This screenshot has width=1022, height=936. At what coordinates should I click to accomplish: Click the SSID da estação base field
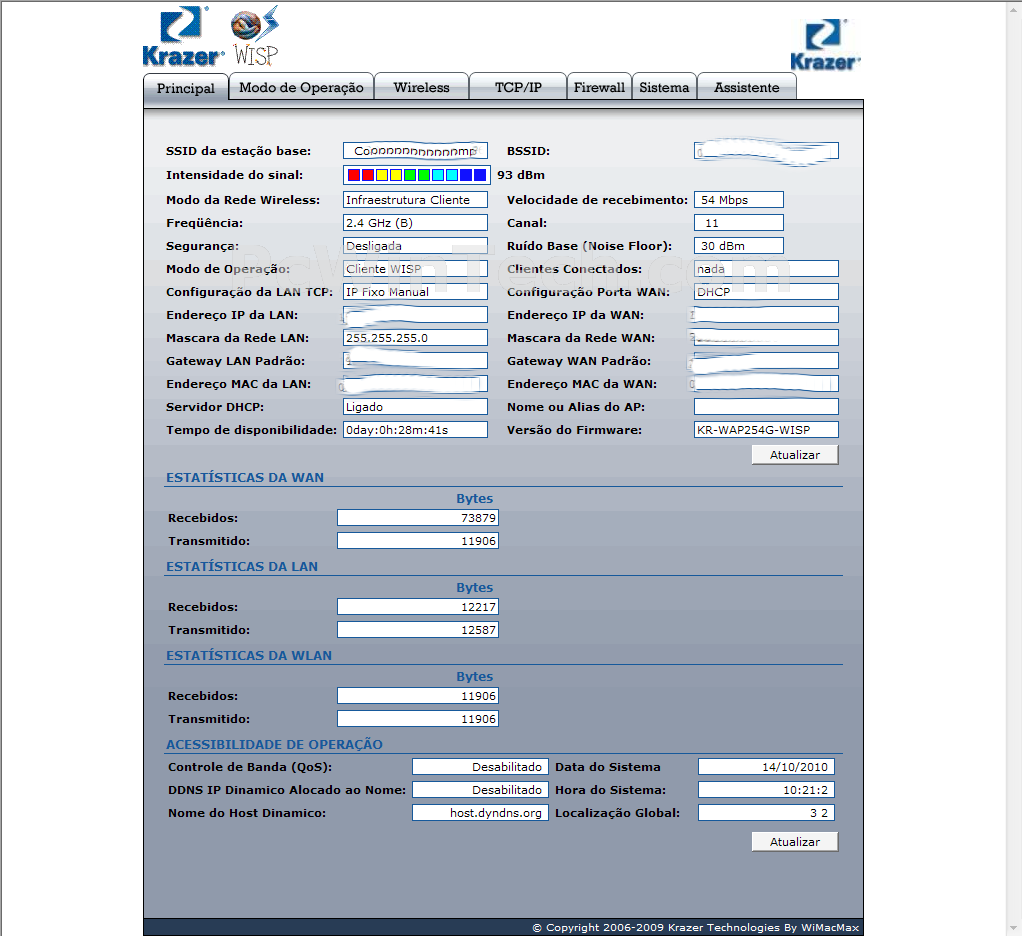pos(415,151)
